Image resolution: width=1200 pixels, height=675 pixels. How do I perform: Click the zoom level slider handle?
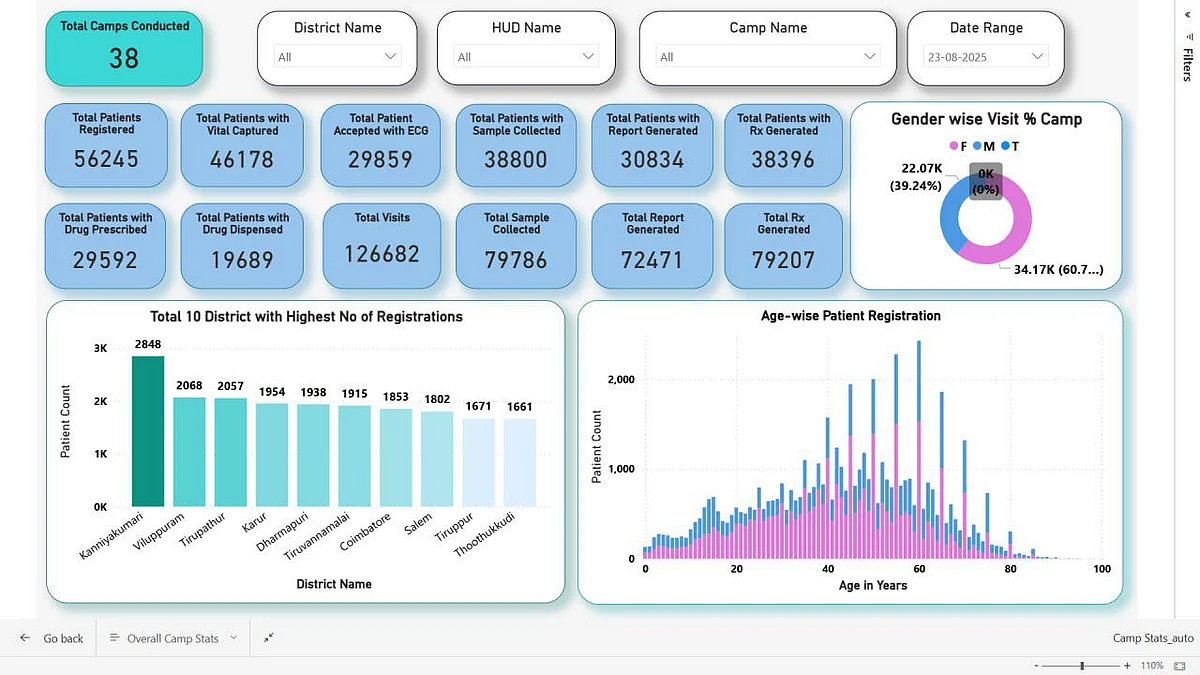pos(1082,665)
